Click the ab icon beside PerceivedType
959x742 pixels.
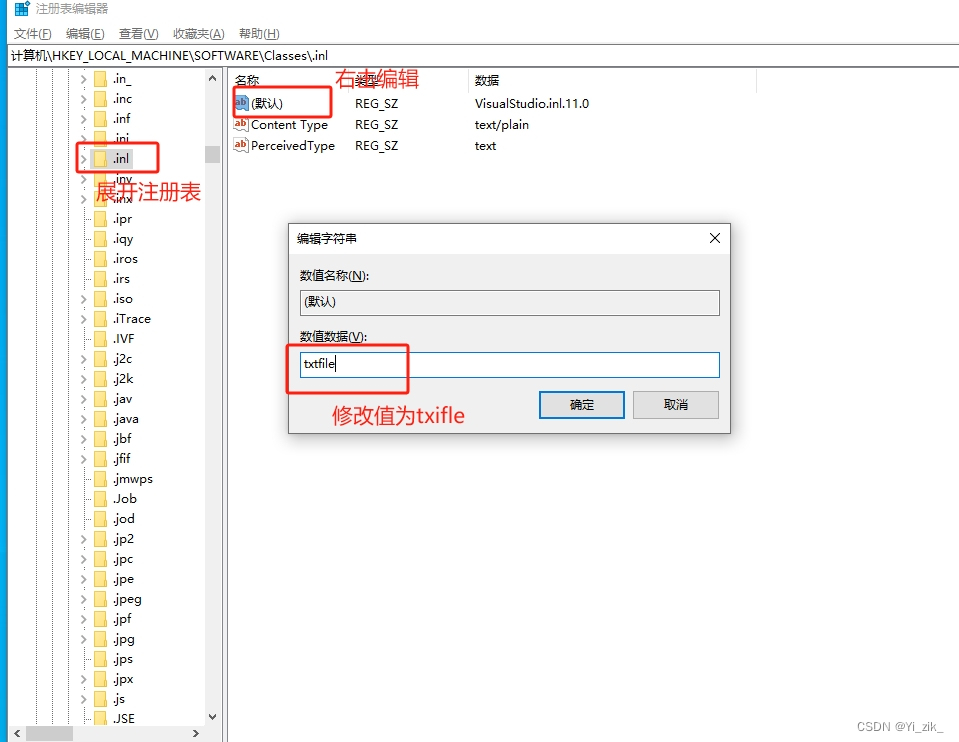tap(243, 145)
